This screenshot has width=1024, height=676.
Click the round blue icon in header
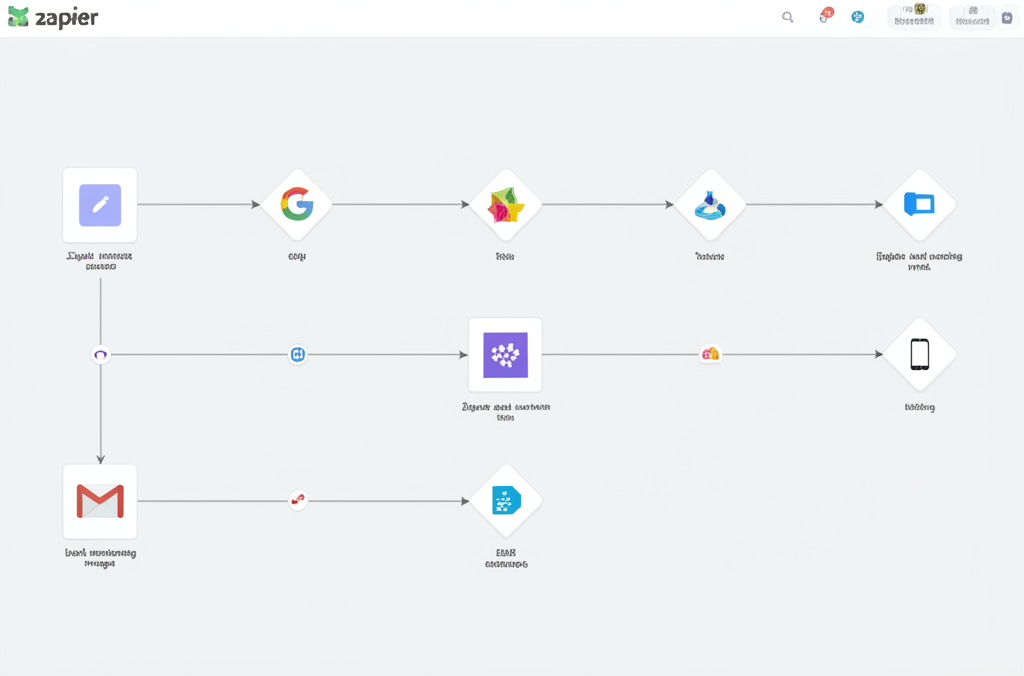point(857,17)
